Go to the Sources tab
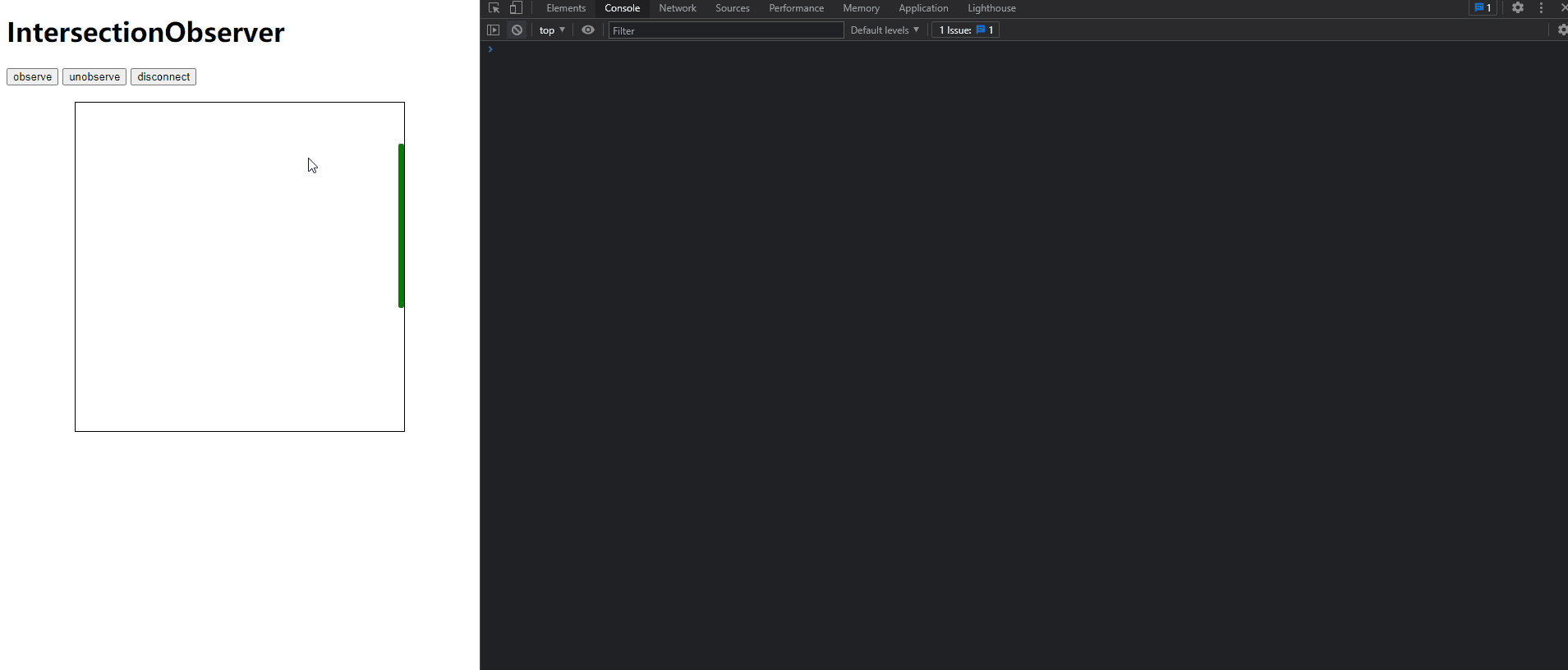The height and width of the screenshot is (670, 1568). point(733,8)
